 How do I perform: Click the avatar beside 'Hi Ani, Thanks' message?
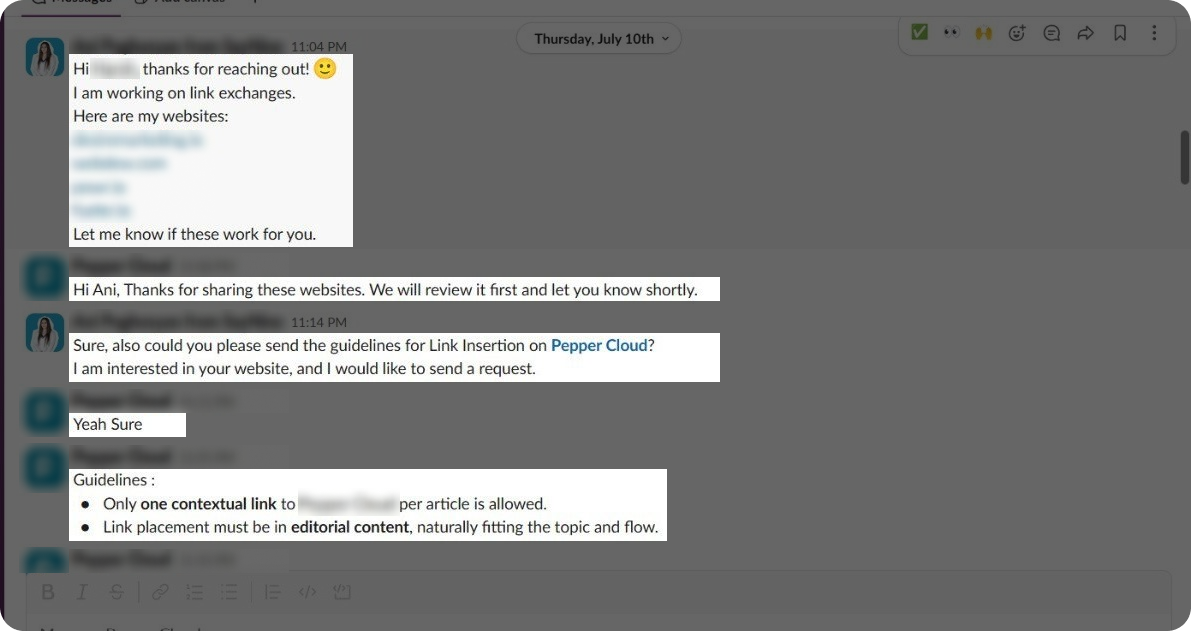45,277
